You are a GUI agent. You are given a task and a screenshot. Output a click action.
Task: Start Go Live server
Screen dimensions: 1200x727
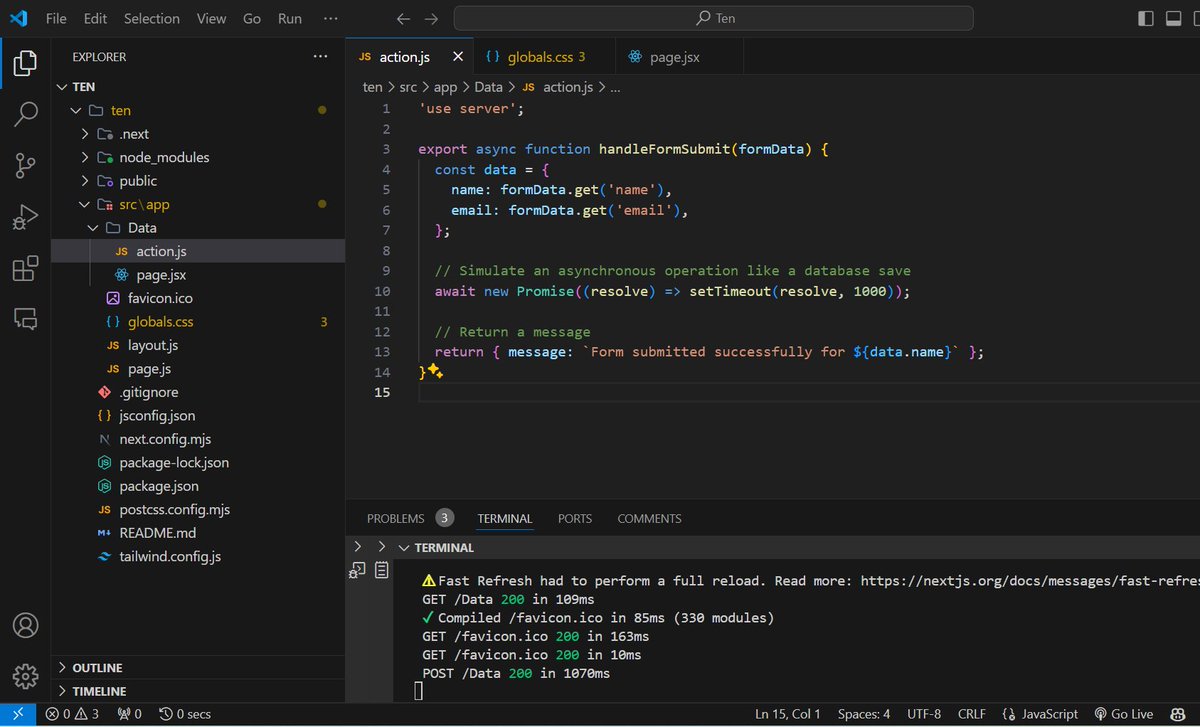click(x=1124, y=714)
